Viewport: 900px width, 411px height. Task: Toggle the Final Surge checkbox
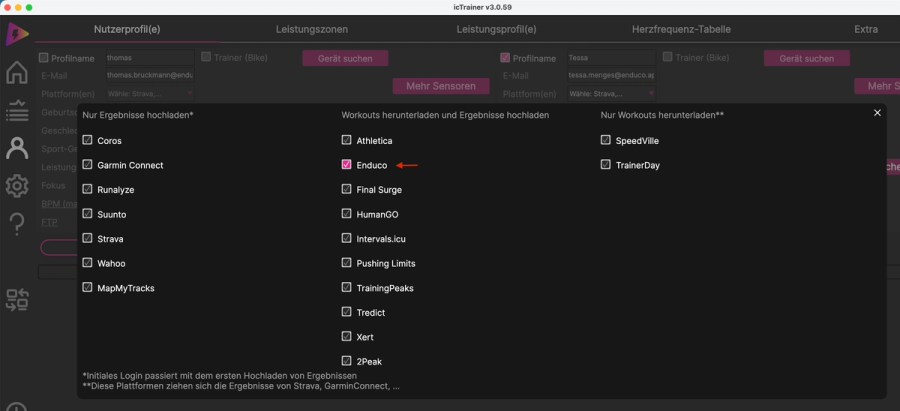coord(346,189)
